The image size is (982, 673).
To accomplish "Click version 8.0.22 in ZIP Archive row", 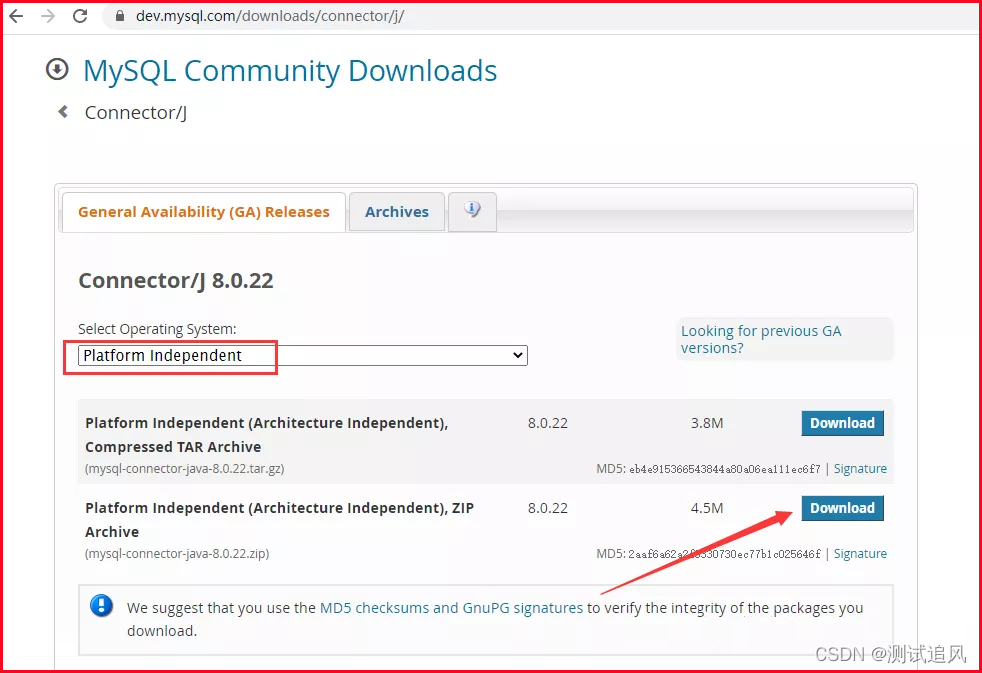I will (547, 508).
